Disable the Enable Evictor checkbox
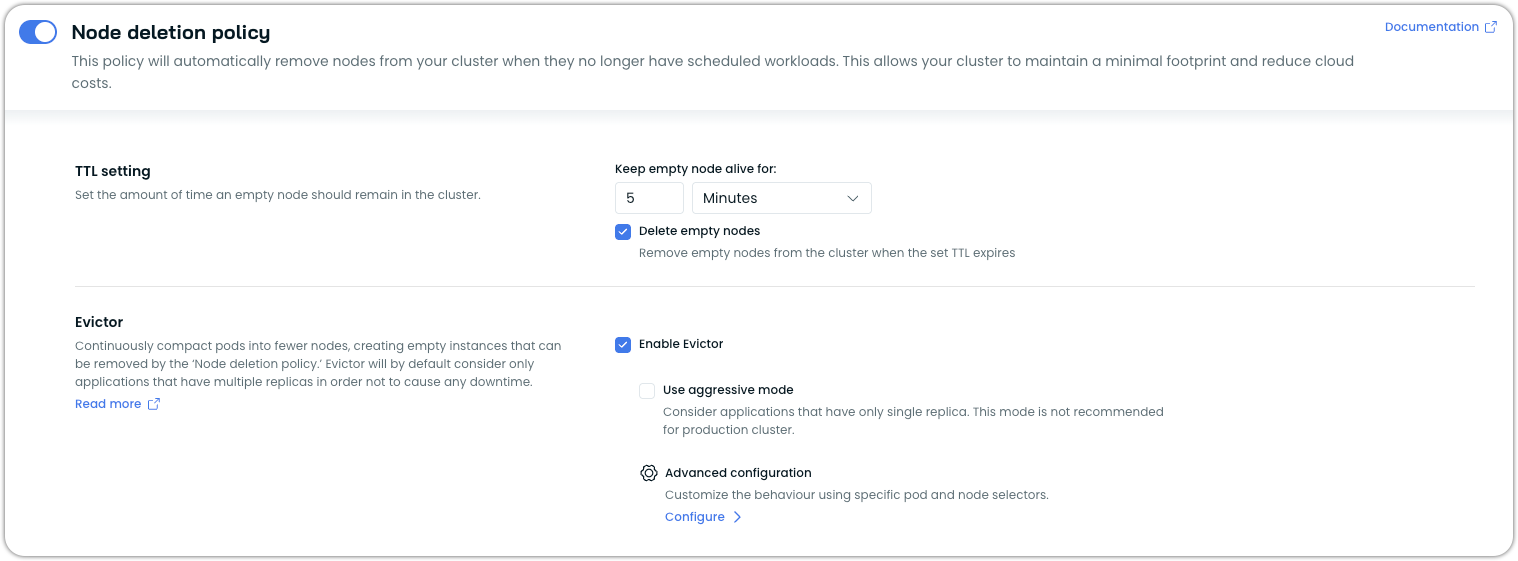Image resolution: width=1518 pixels, height=561 pixels. coord(623,345)
